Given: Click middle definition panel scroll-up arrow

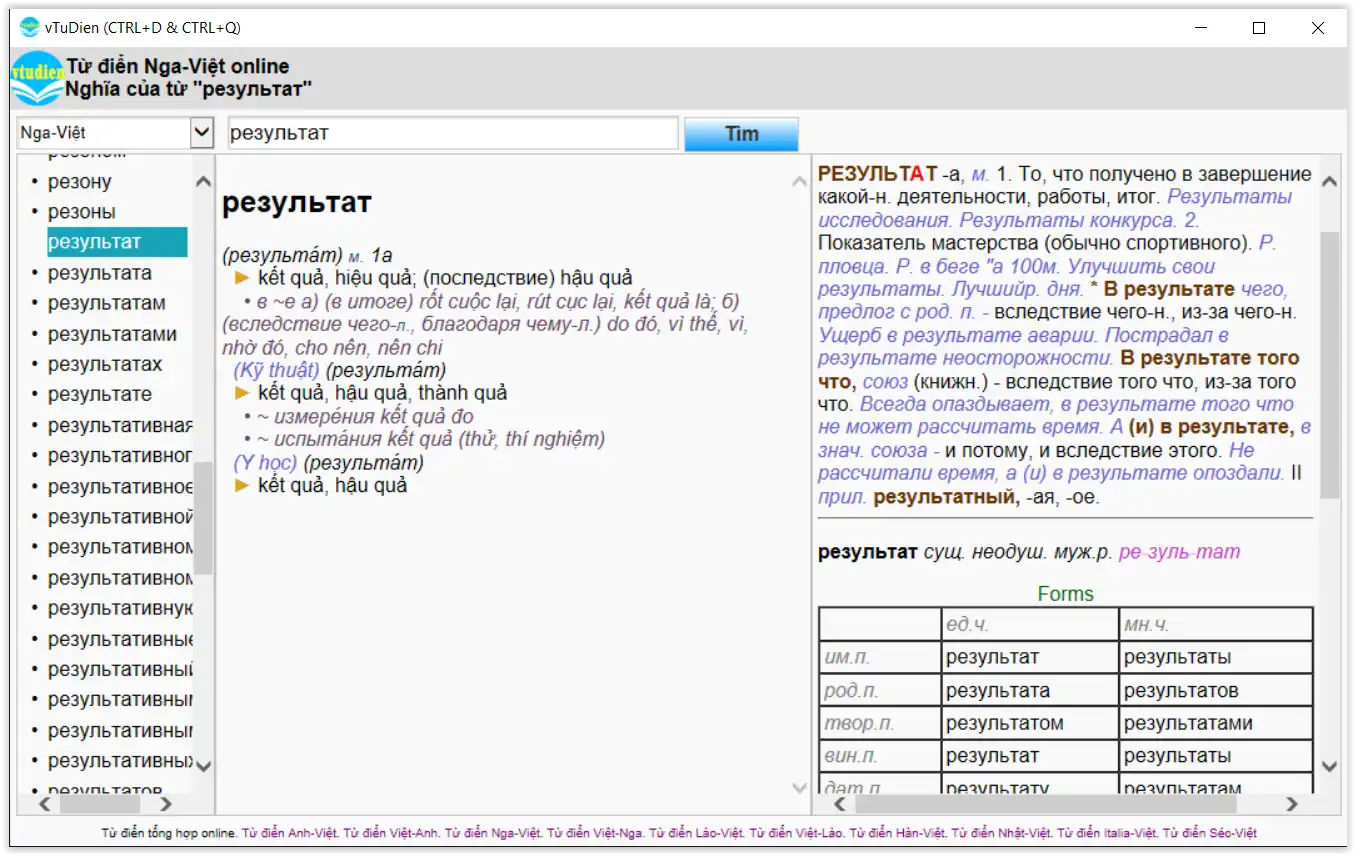Looking at the screenshot, I should (799, 181).
